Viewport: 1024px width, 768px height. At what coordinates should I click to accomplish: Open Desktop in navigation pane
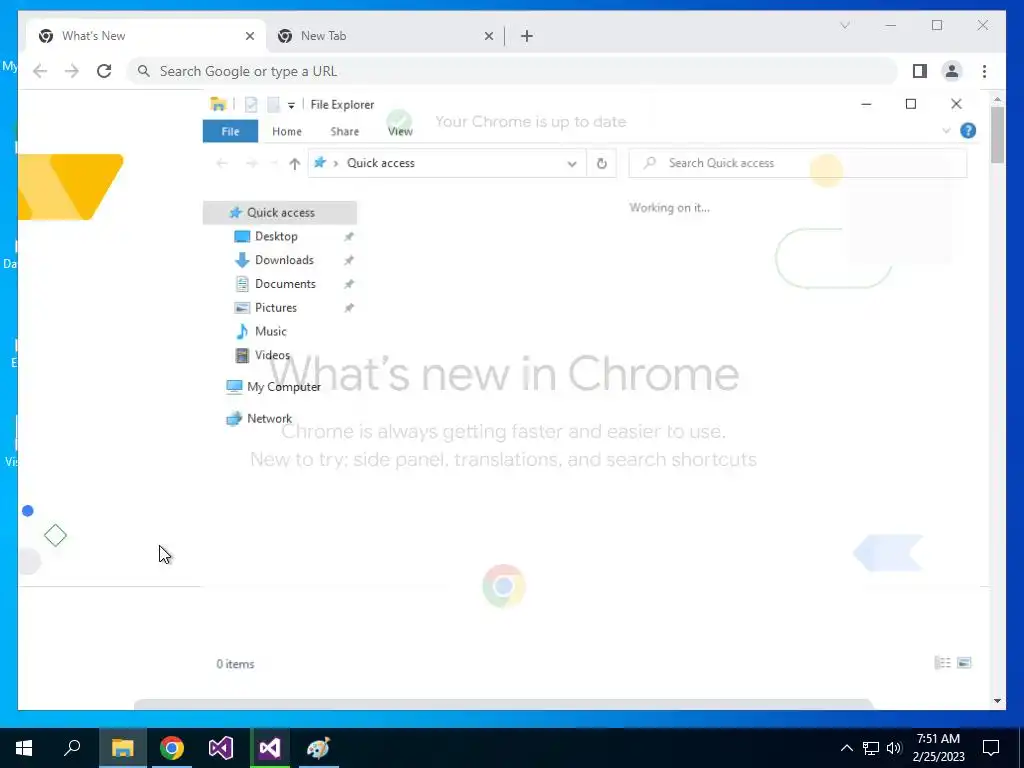coord(276,236)
